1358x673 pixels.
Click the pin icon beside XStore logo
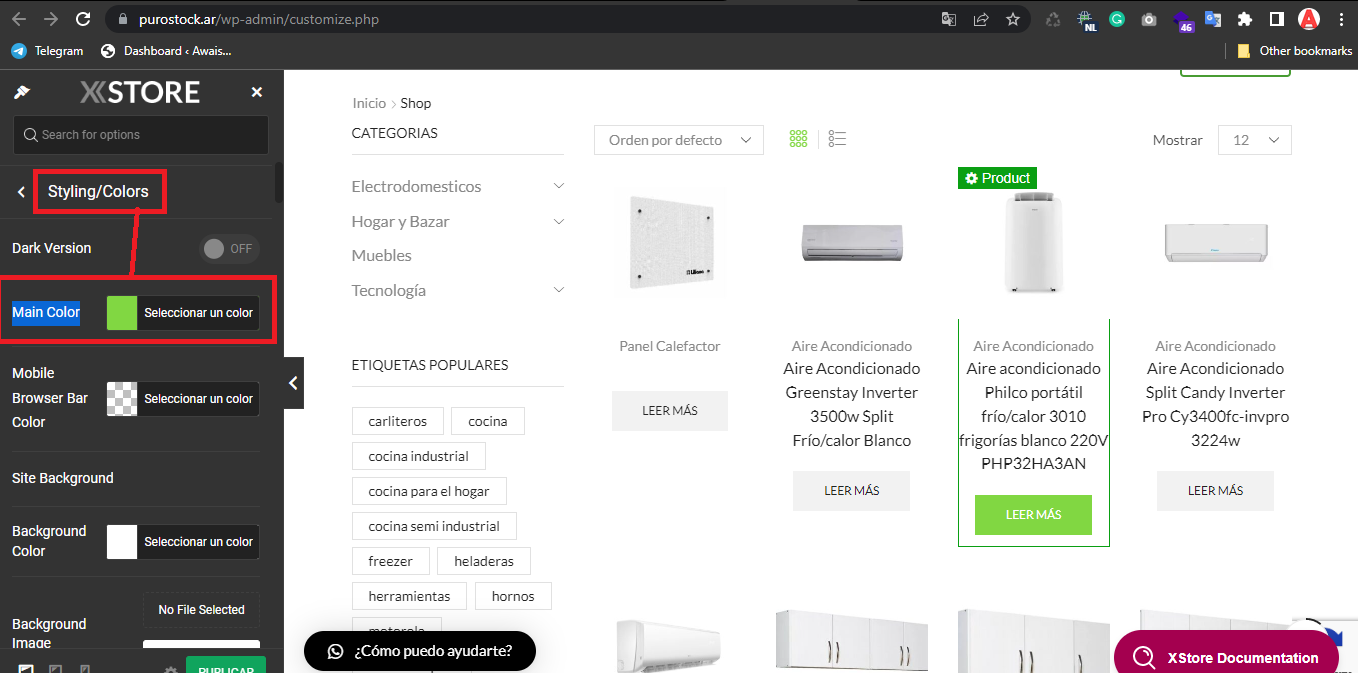coord(21,92)
